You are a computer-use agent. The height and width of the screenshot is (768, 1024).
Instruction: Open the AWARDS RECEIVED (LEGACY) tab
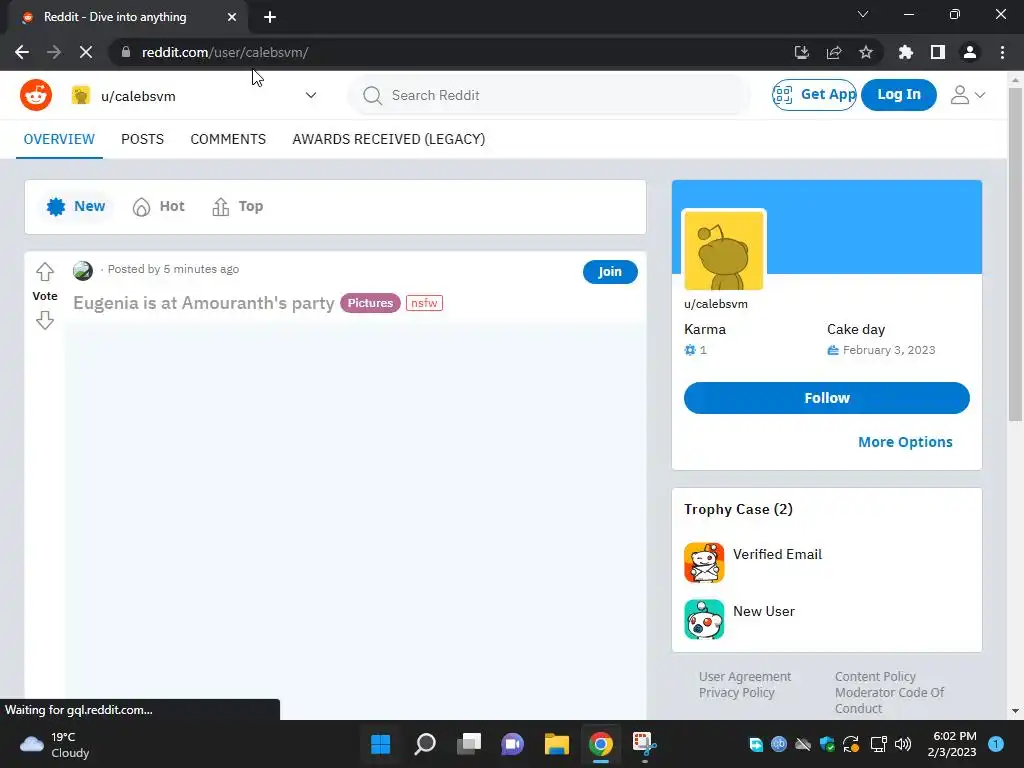tap(389, 139)
